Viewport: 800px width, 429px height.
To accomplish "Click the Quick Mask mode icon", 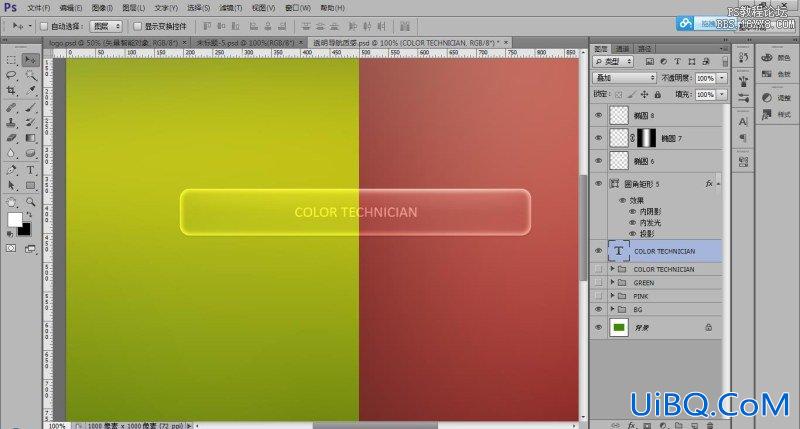I will [11, 248].
